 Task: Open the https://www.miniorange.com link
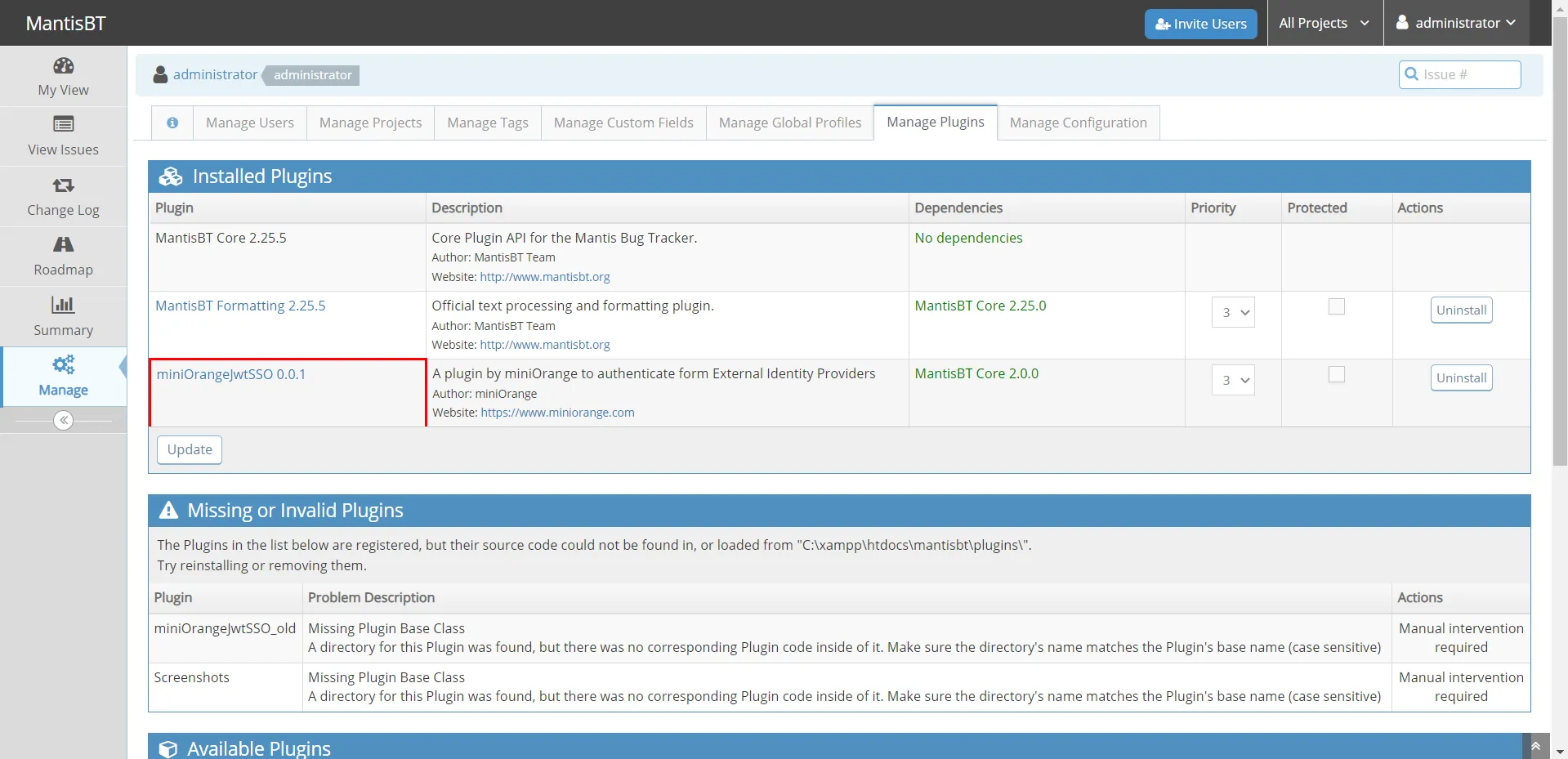[x=557, y=413]
